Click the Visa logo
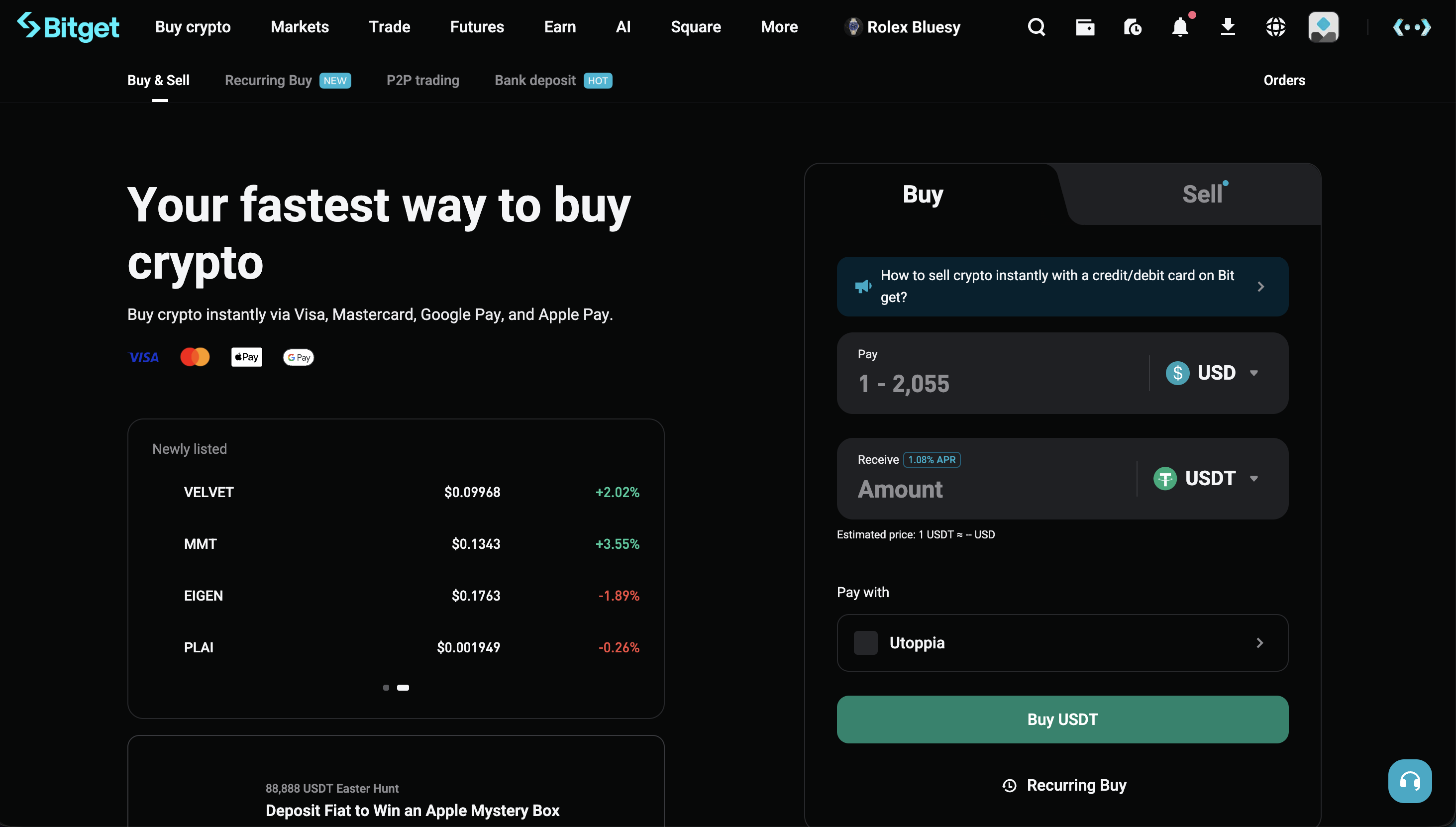 (x=144, y=357)
